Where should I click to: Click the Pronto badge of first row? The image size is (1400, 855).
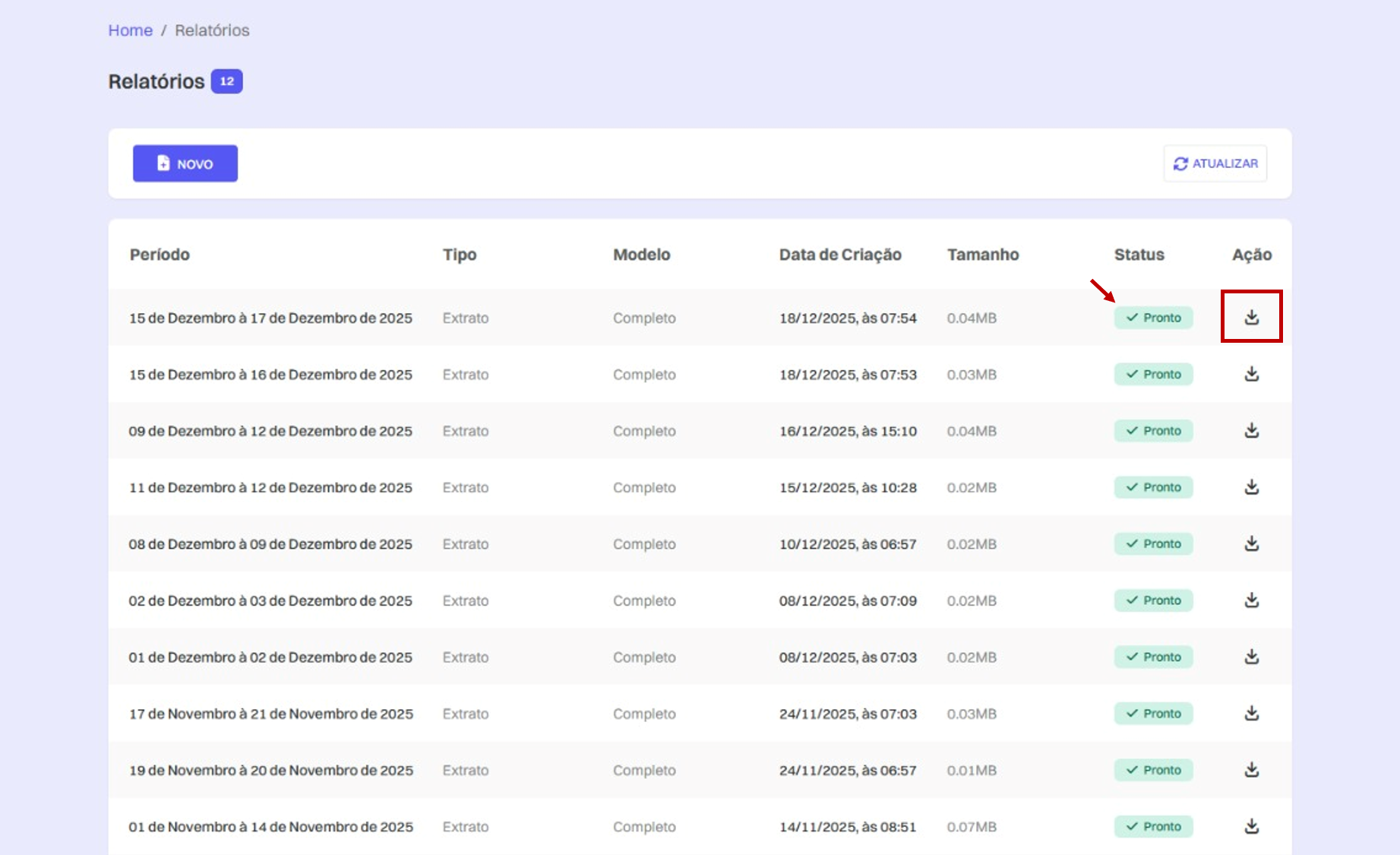[1153, 318]
